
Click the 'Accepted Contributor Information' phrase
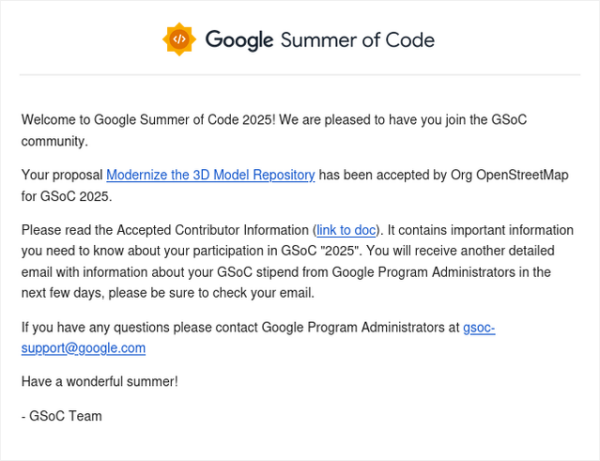(212, 230)
